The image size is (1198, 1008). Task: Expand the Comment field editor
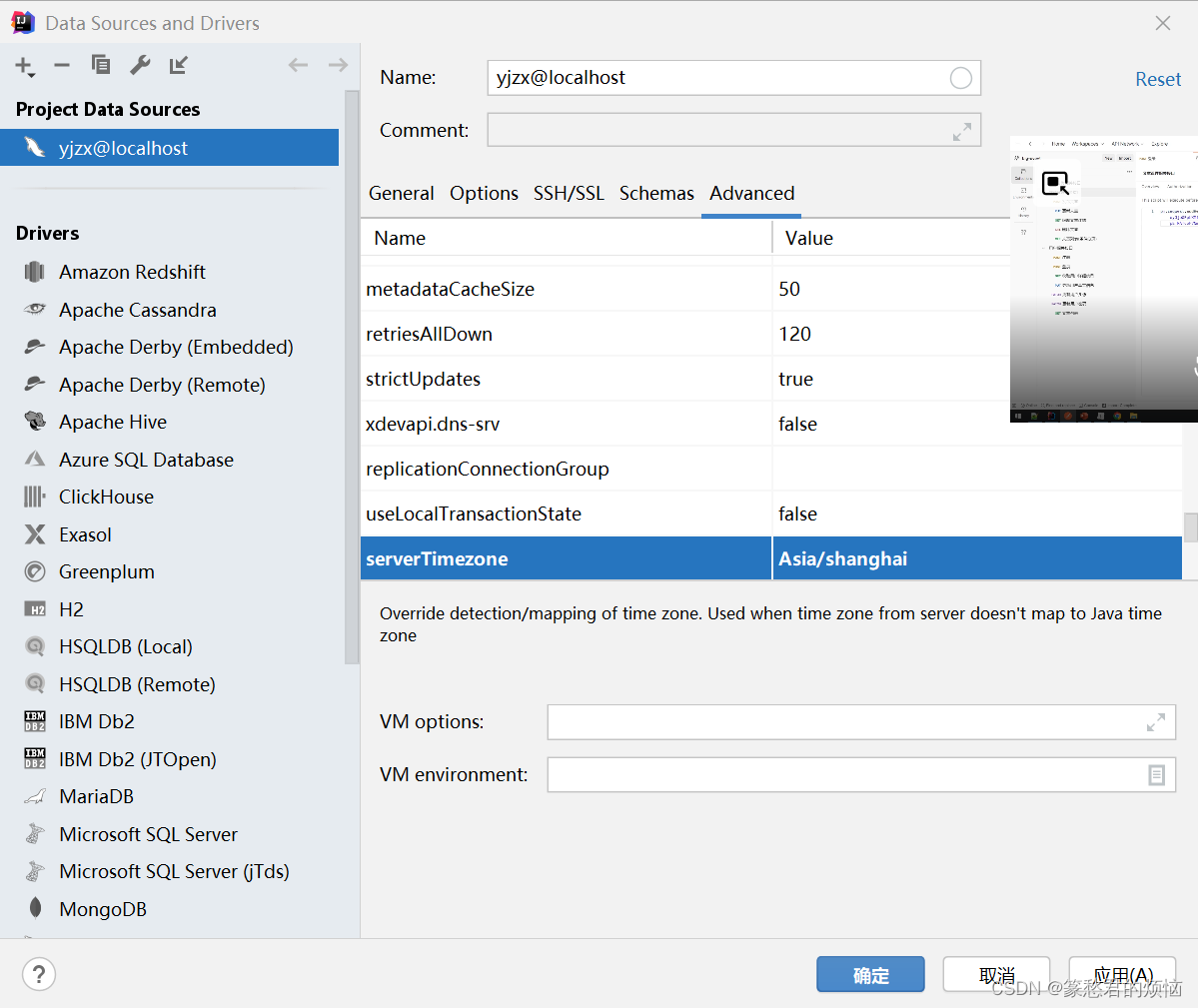point(961,129)
